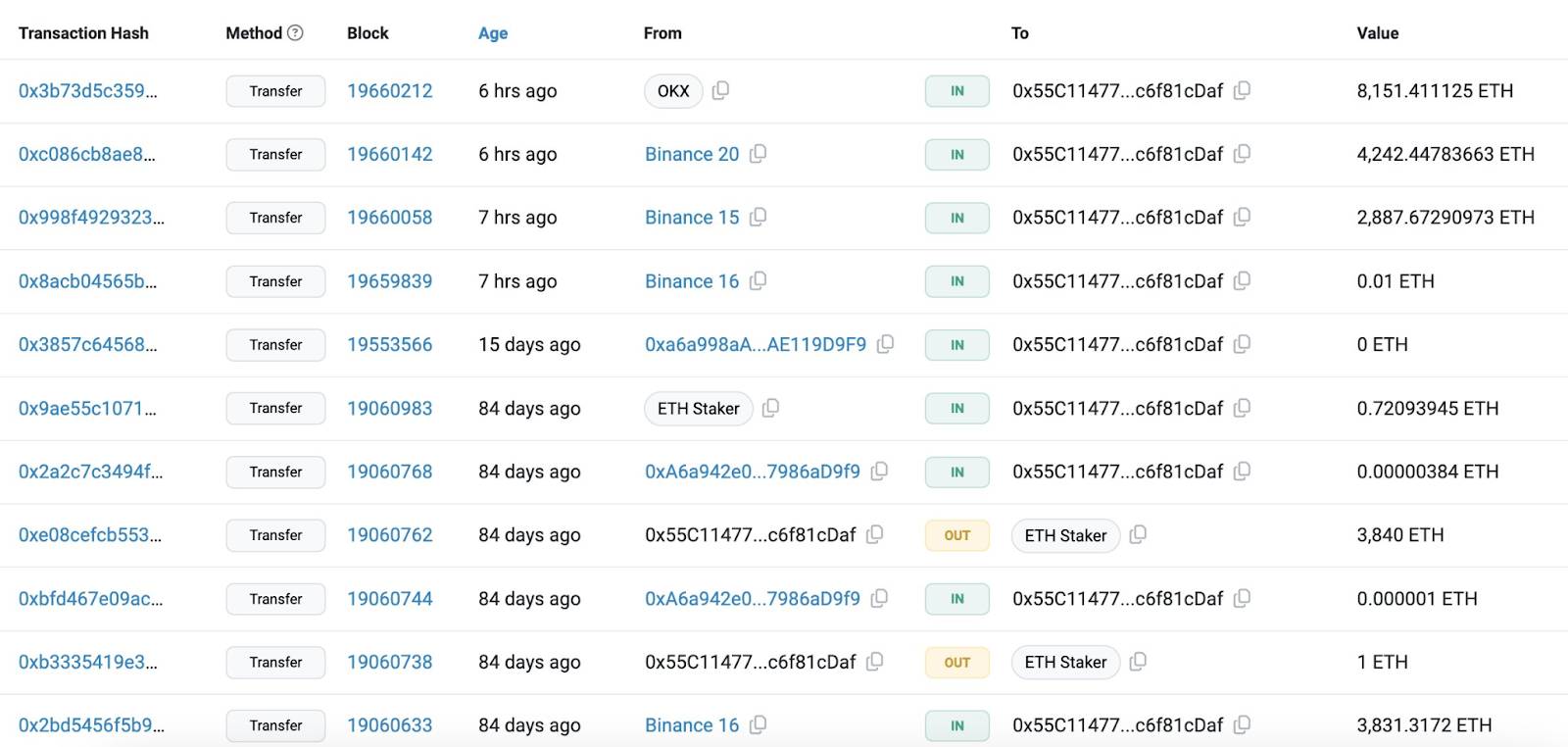This screenshot has width=1568, height=747.
Task: Copy recipient address in block 19659839 row
Action: pyautogui.click(x=1242, y=280)
